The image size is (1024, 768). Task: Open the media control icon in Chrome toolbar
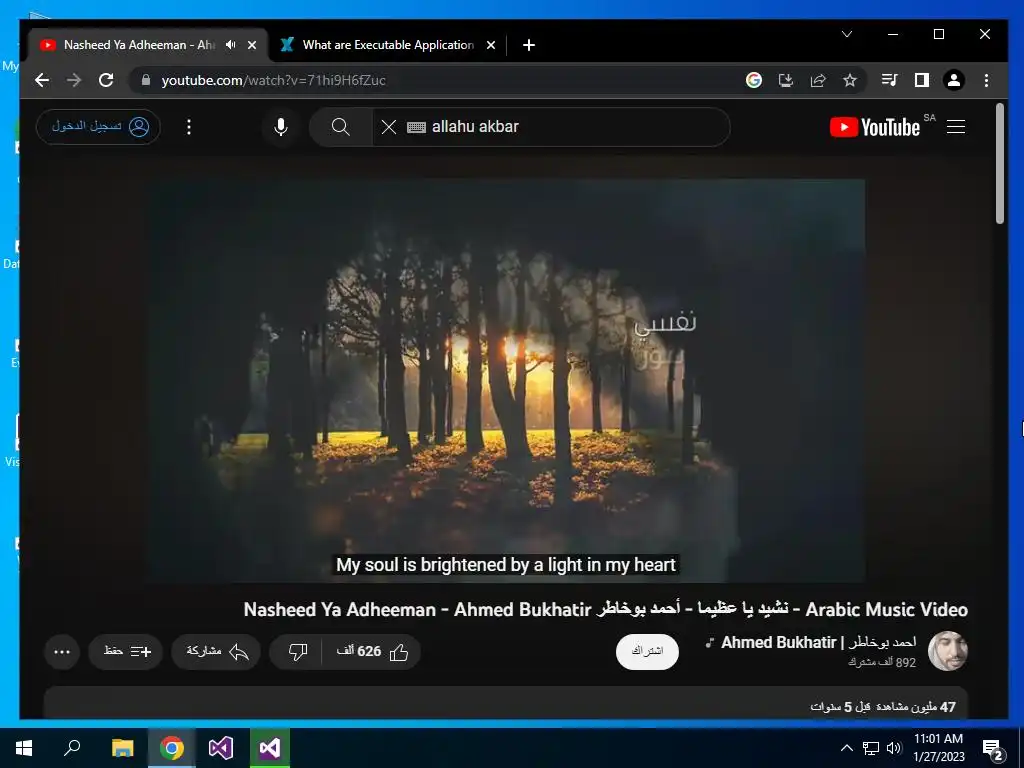(x=889, y=80)
